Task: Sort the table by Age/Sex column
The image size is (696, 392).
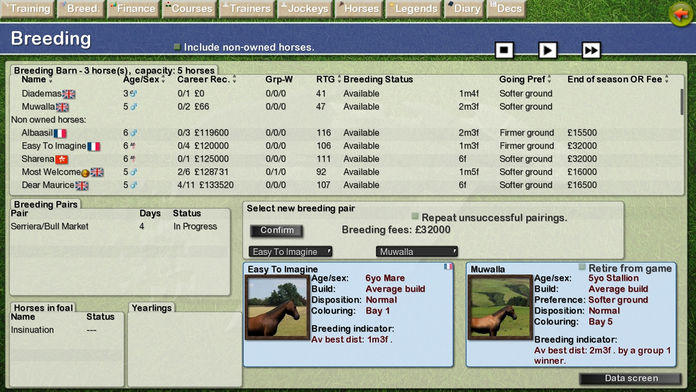Action: [144, 79]
